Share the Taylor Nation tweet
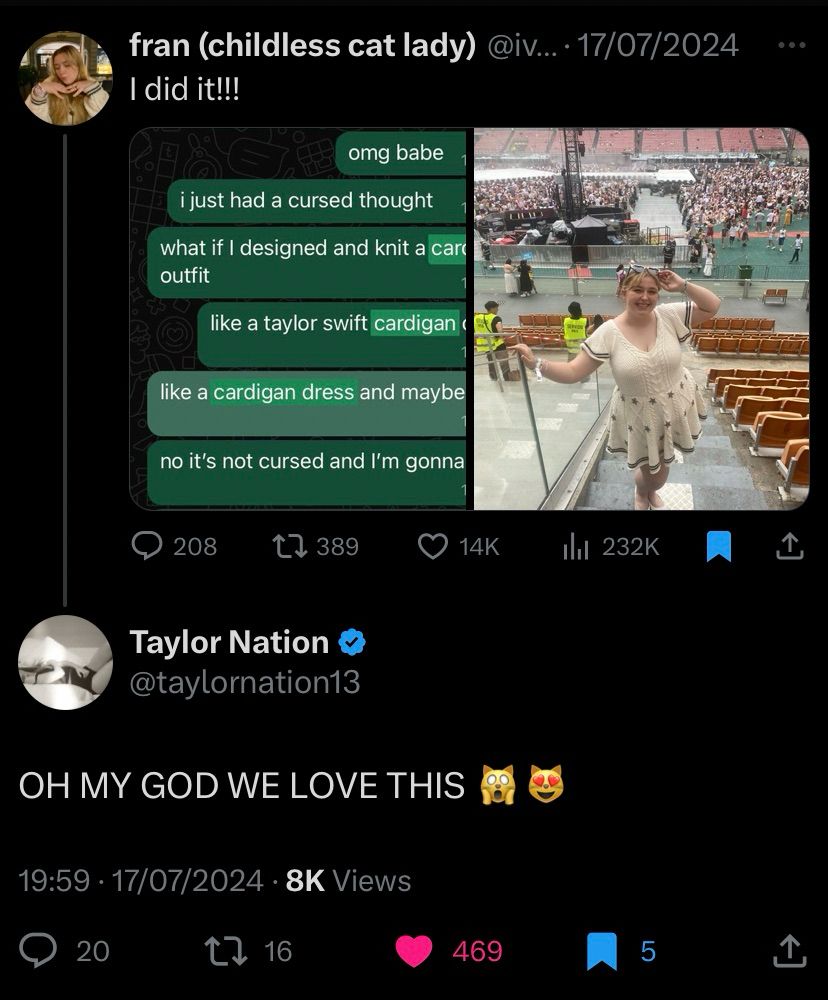Screen dimensions: 828x1000 point(790,950)
